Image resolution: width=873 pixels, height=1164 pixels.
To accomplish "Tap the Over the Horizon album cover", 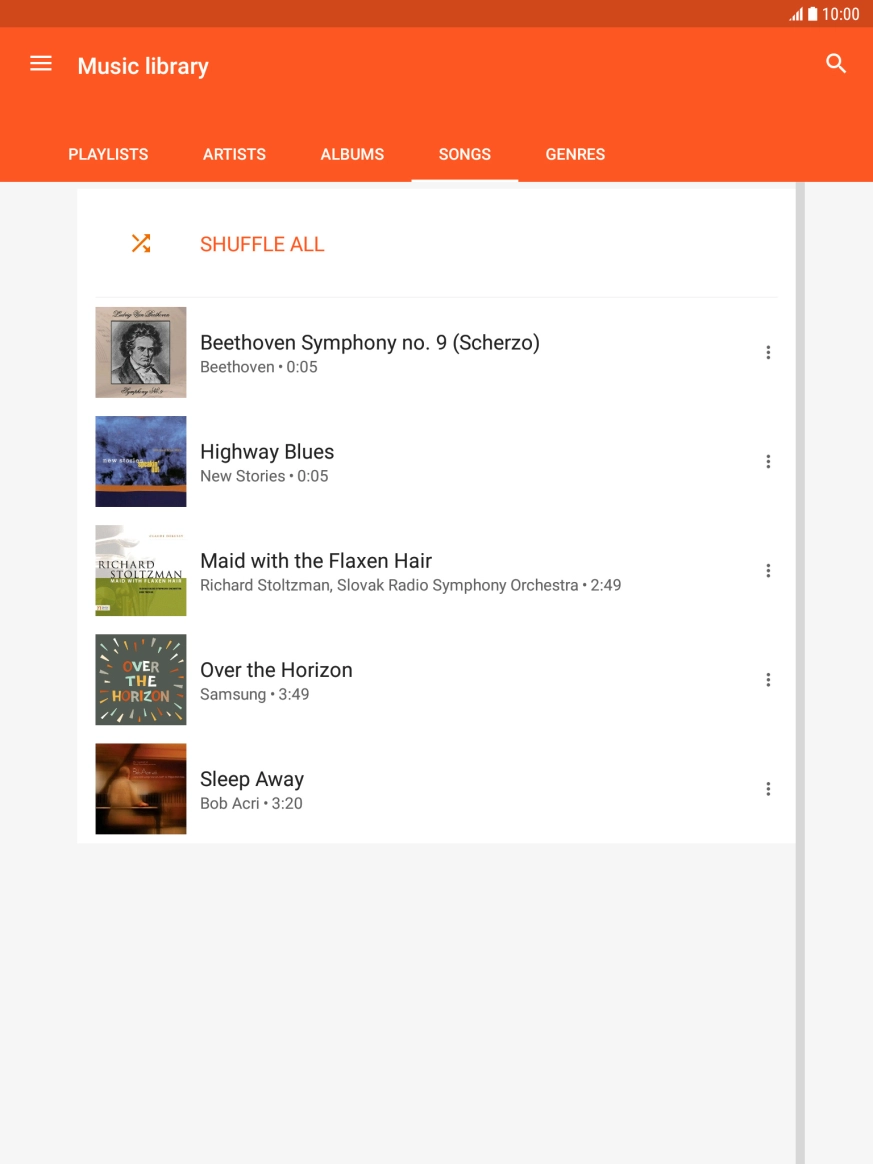I will click(140, 679).
